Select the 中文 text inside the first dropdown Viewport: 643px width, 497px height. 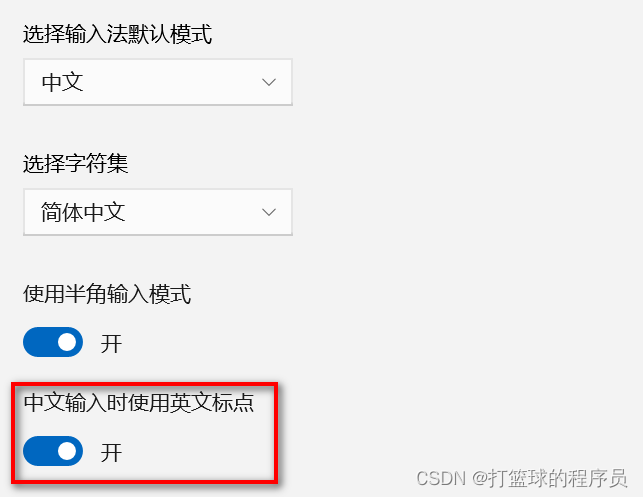[62, 82]
